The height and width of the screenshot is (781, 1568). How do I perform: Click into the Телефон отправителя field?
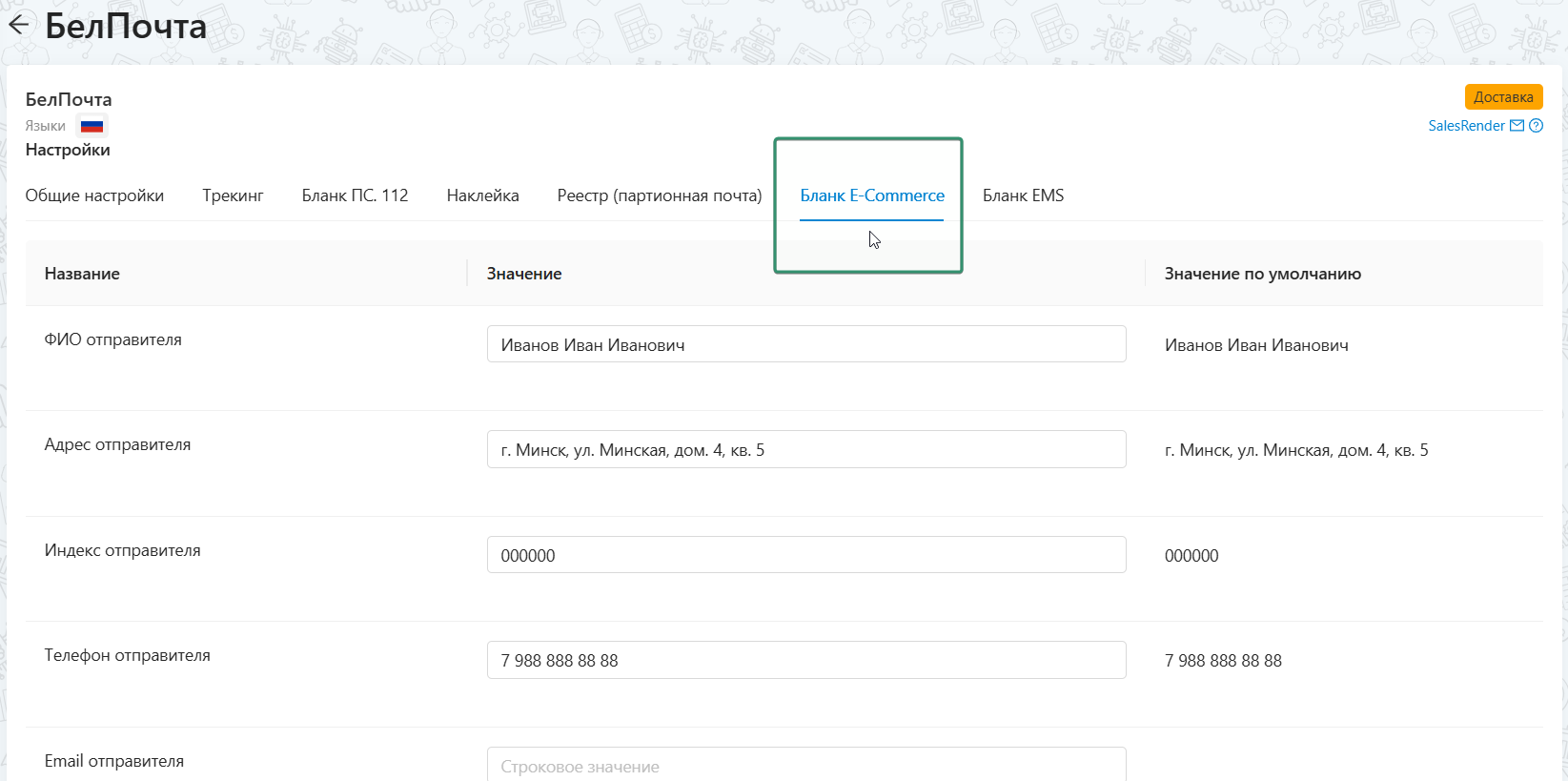pos(806,660)
